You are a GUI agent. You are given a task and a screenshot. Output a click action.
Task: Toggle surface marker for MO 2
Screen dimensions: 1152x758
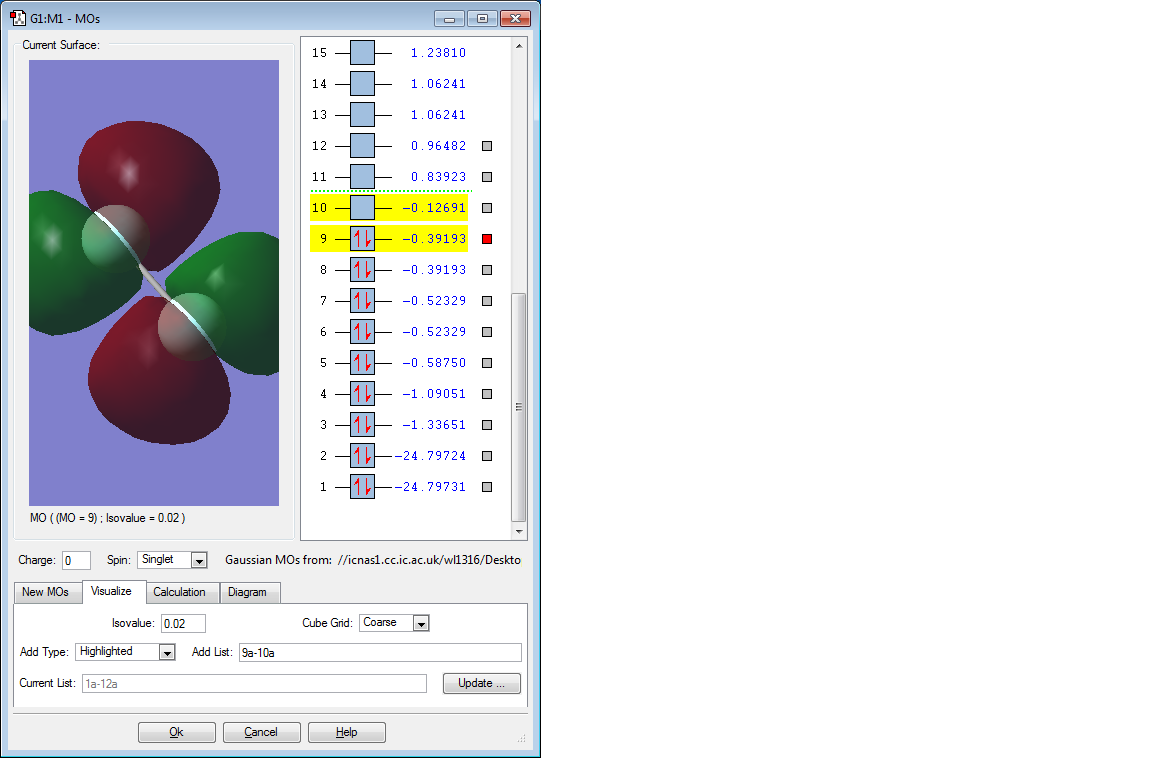click(487, 456)
